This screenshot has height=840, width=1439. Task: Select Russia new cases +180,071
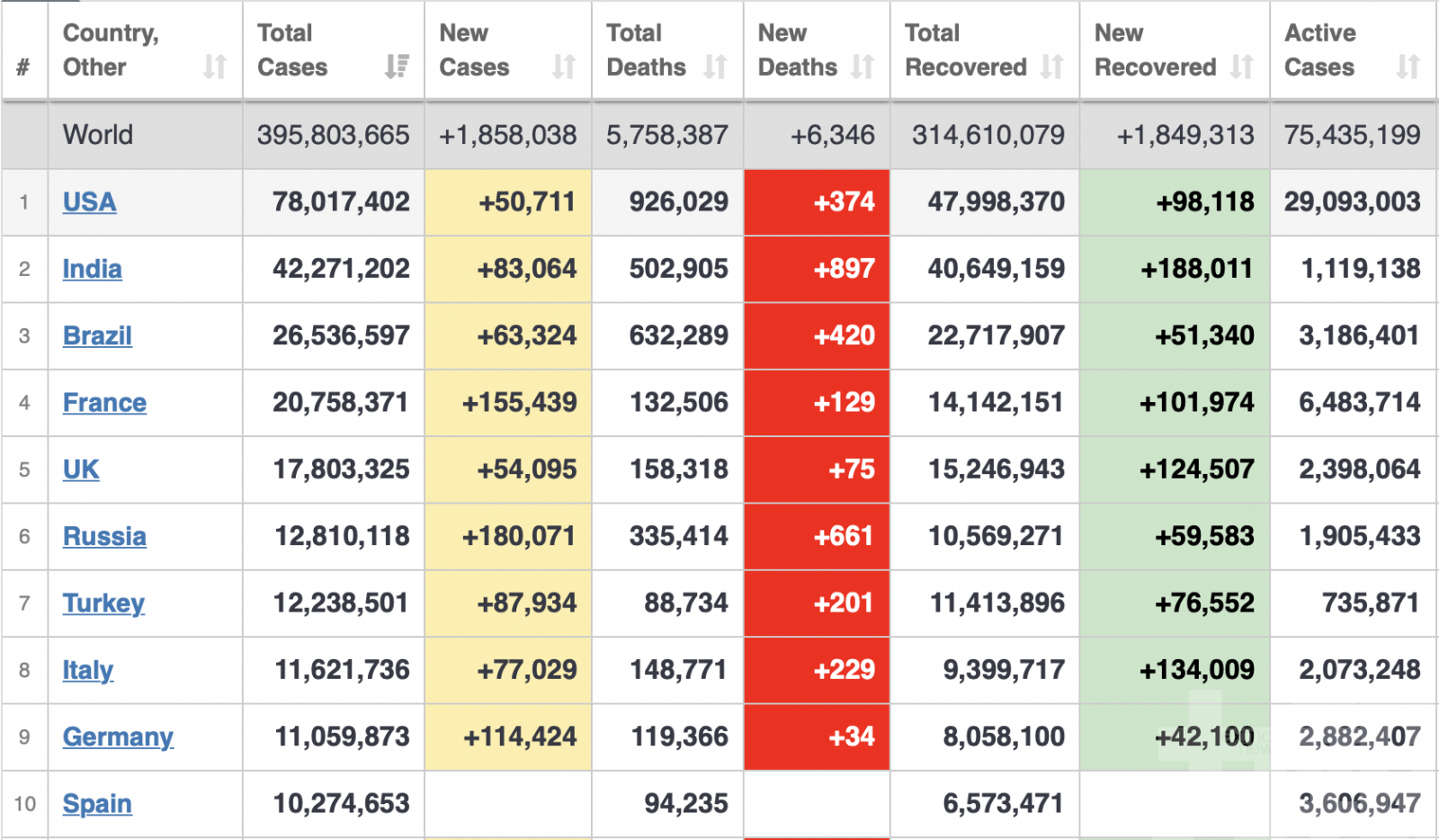click(519, 536)
